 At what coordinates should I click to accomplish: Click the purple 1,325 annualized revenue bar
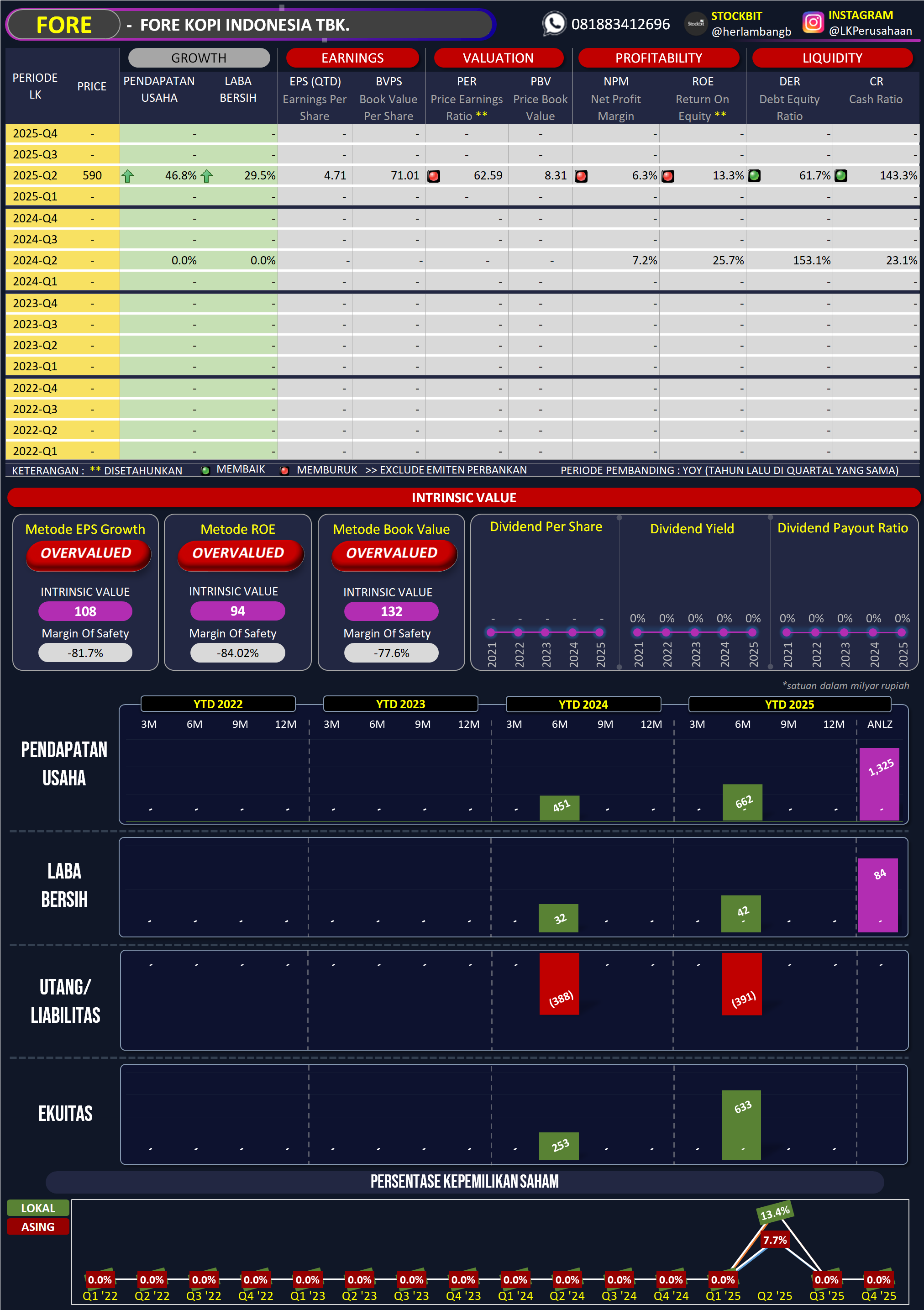coord(880,784)
